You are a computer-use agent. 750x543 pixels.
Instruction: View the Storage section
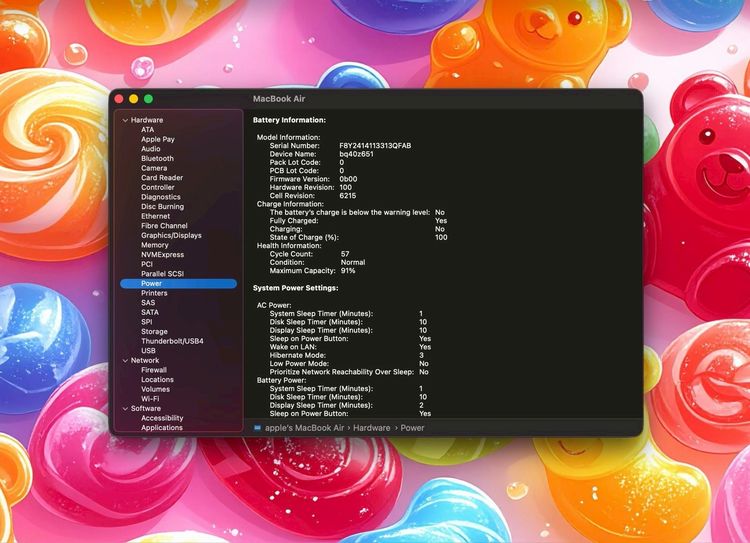point(154,331)
